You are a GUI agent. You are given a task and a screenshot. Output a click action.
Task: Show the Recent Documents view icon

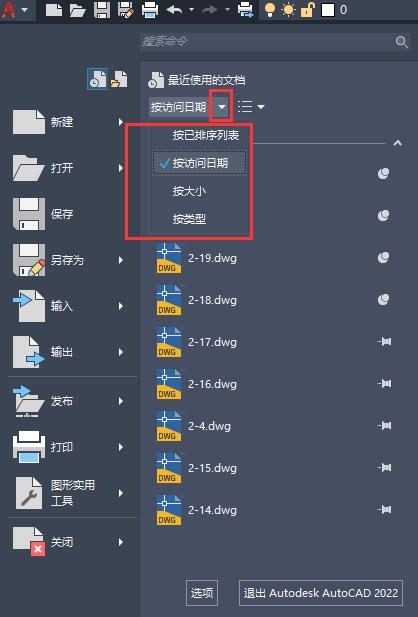pyautogui.click(x=97, y=78)
